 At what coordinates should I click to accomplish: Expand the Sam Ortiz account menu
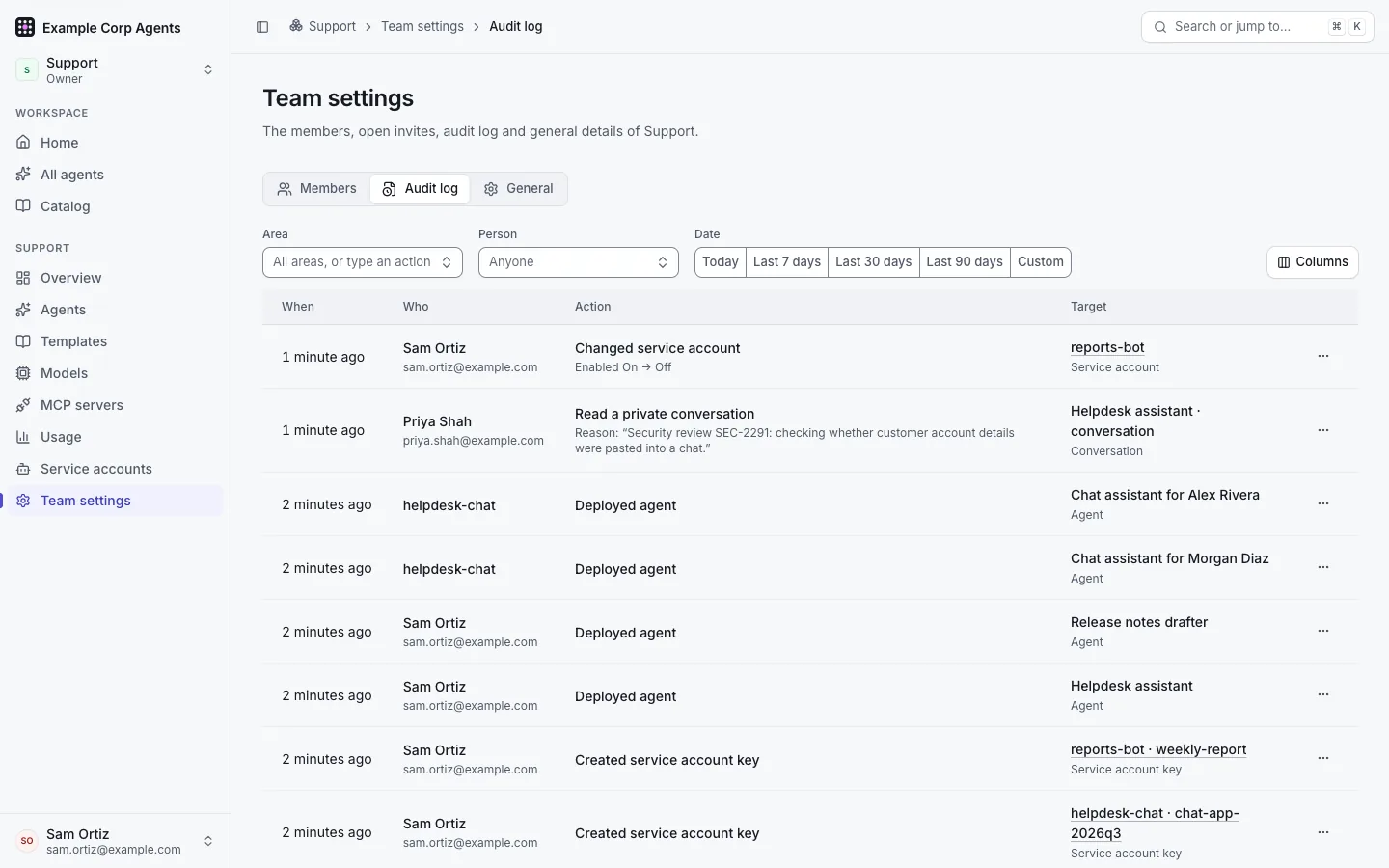(116, 841)
